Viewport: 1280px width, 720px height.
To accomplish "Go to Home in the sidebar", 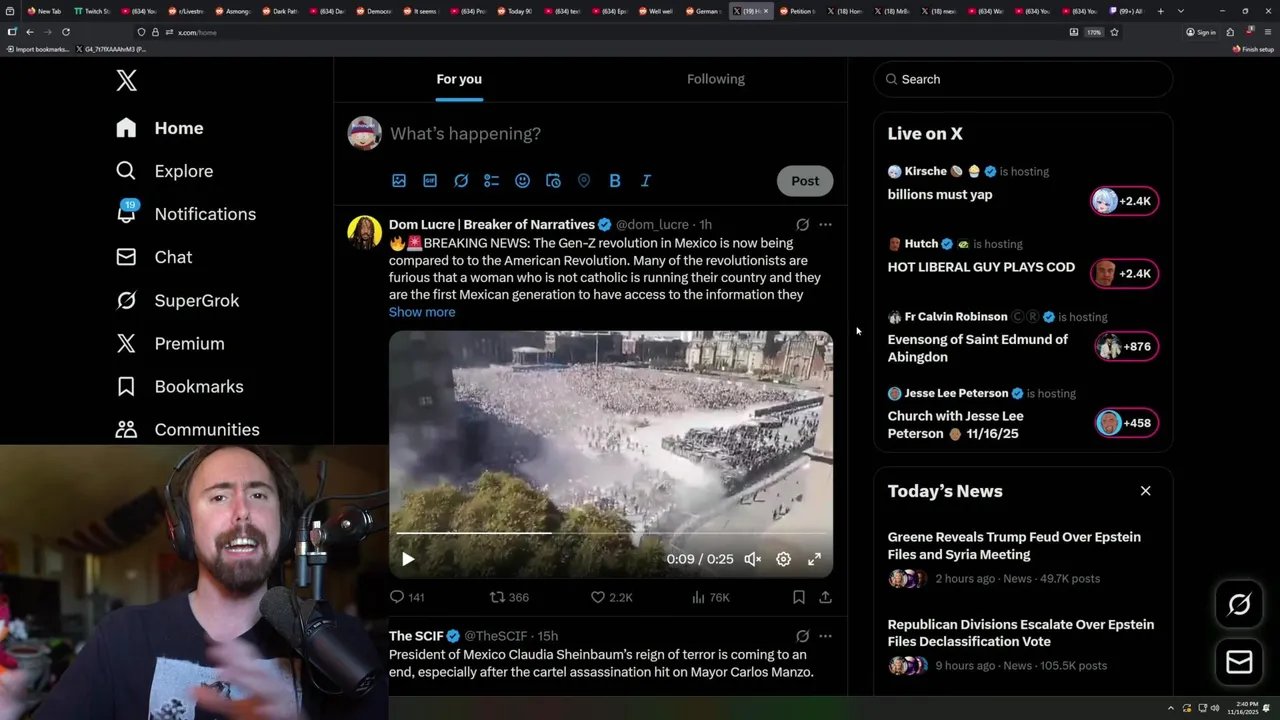I will [159, 128].
